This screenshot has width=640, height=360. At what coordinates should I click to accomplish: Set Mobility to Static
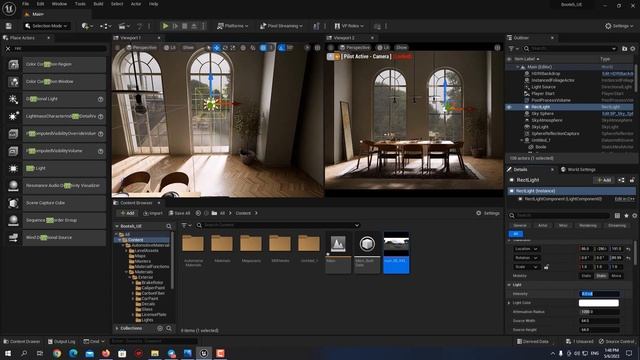(586, 276)
